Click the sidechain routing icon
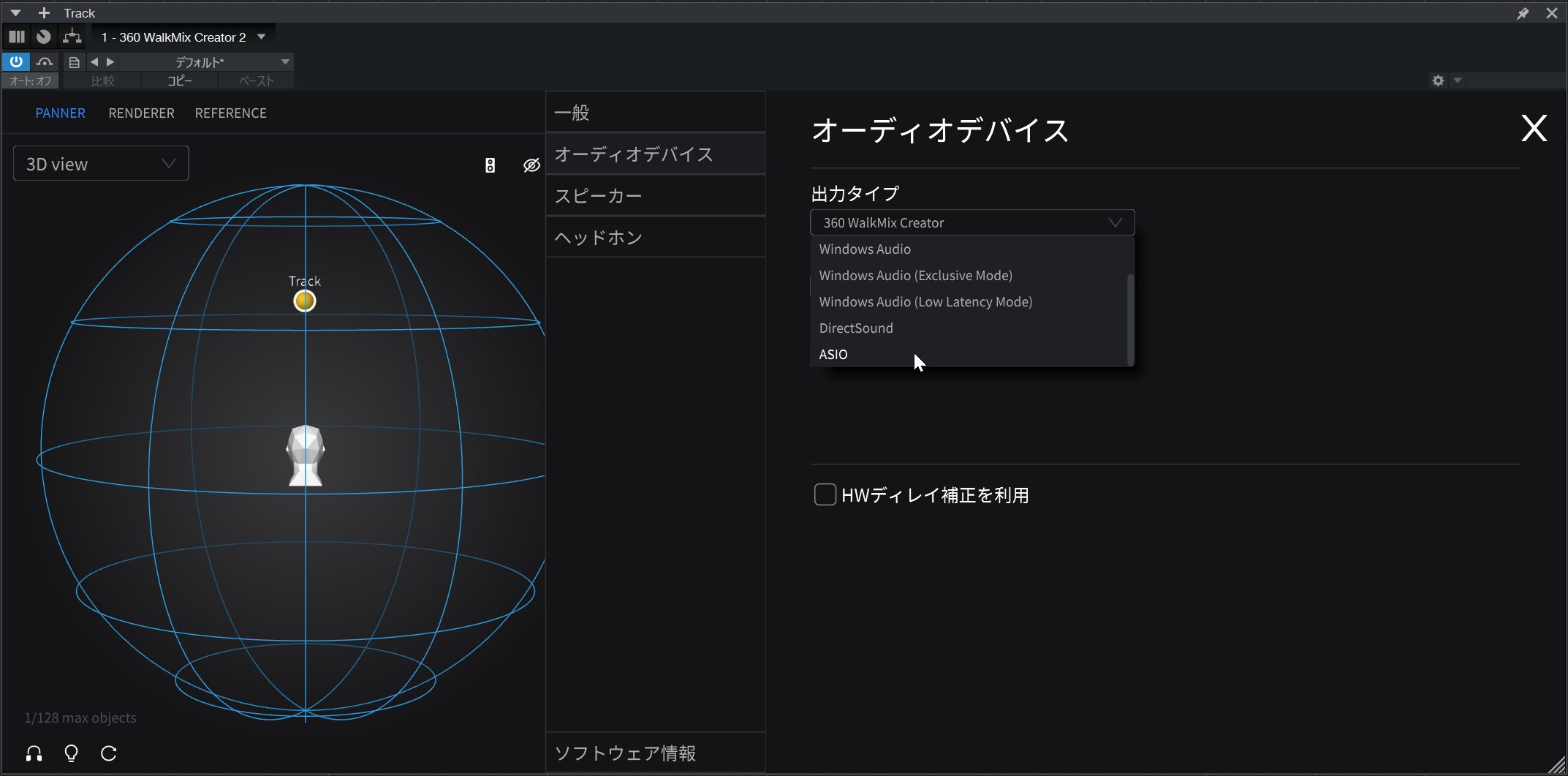 coord(72,37)
